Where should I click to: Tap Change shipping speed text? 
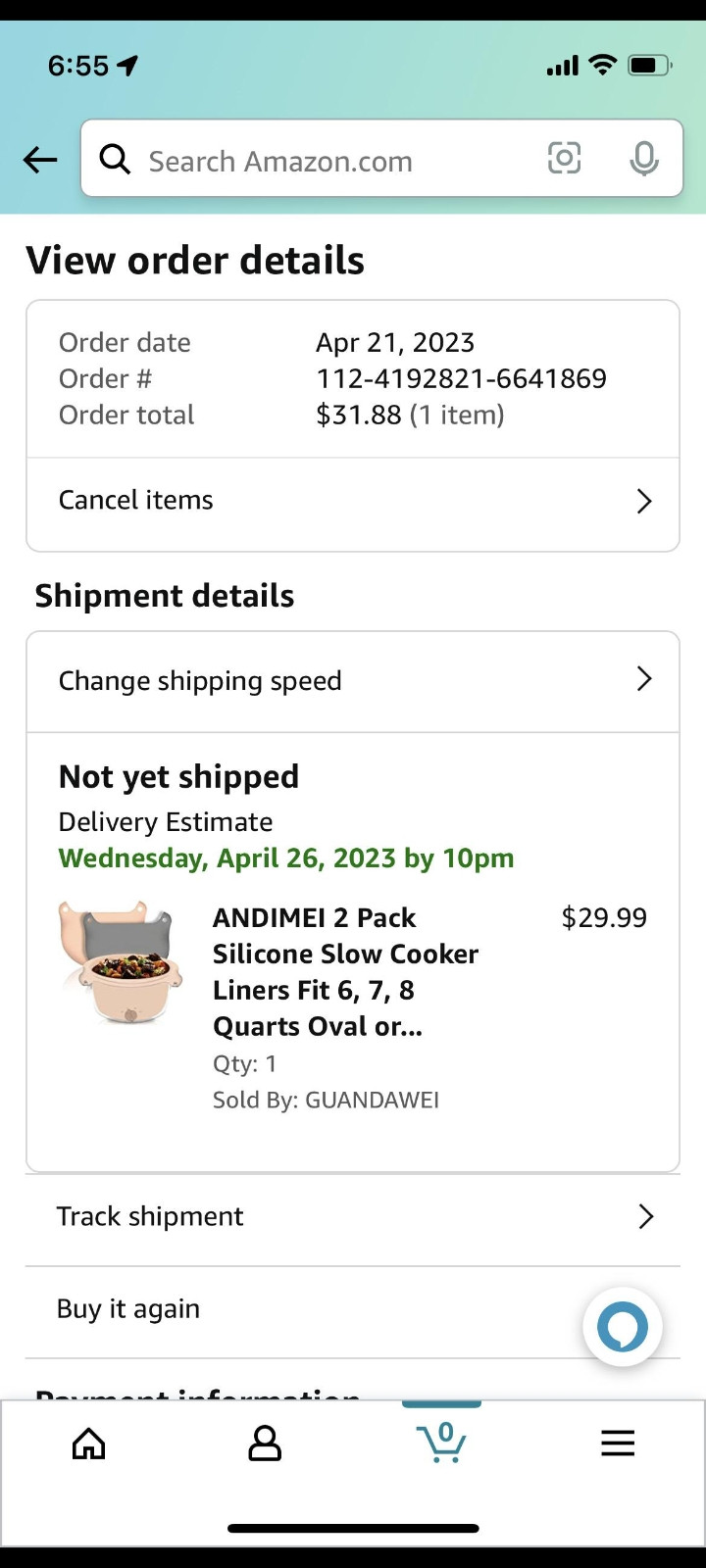[x=200, y=681]
